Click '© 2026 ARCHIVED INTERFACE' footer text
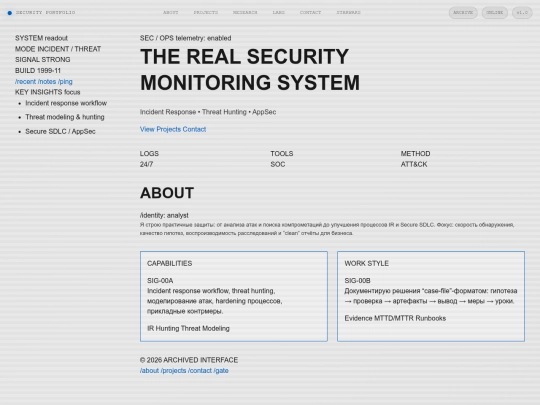Viewport: 540px width, 405px height. tap(189, 360)
